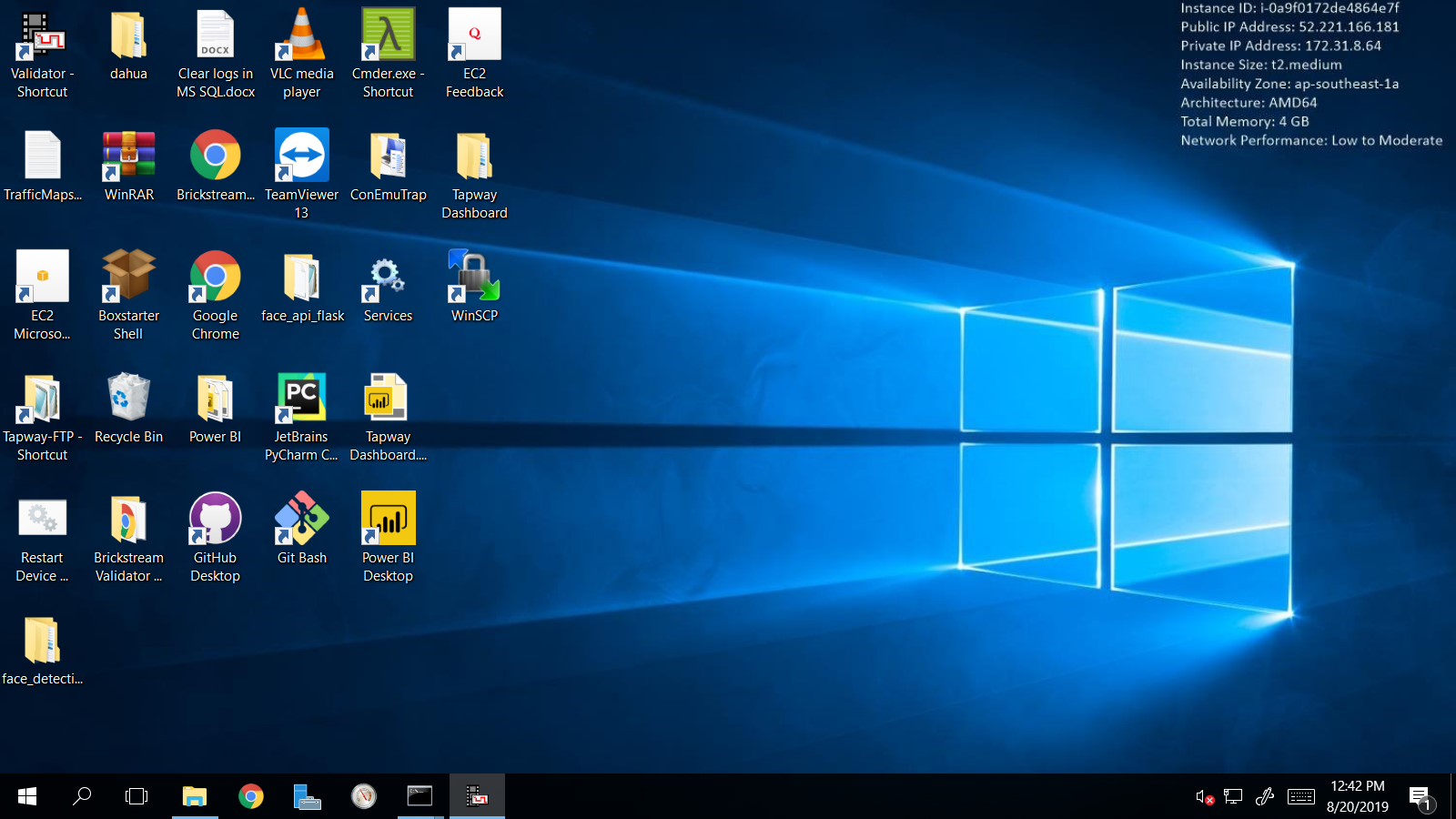This screenshot has width=1456, height=819.
Task: Select the Brickstream... Chrome shortcut icon
Action: coord(216,167)
